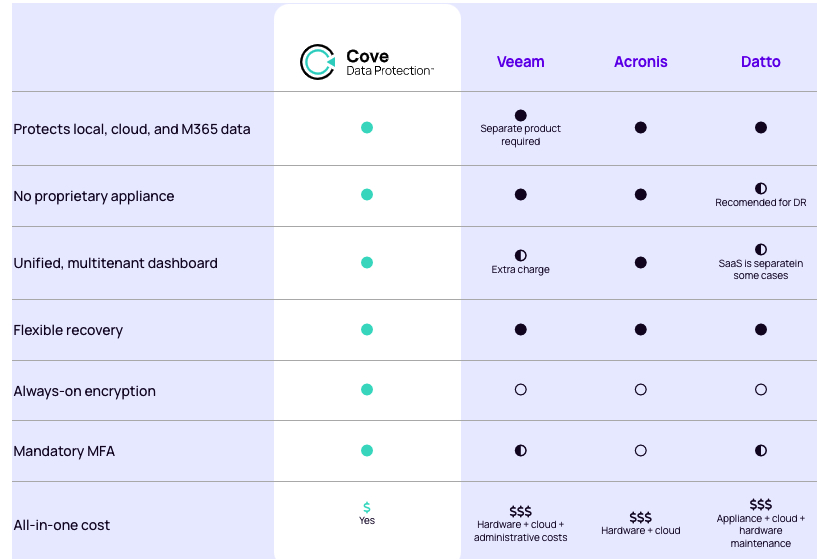Click the All-in-one cost row label
The width and height of the screenshot is (817, 559).
[61, 525]
